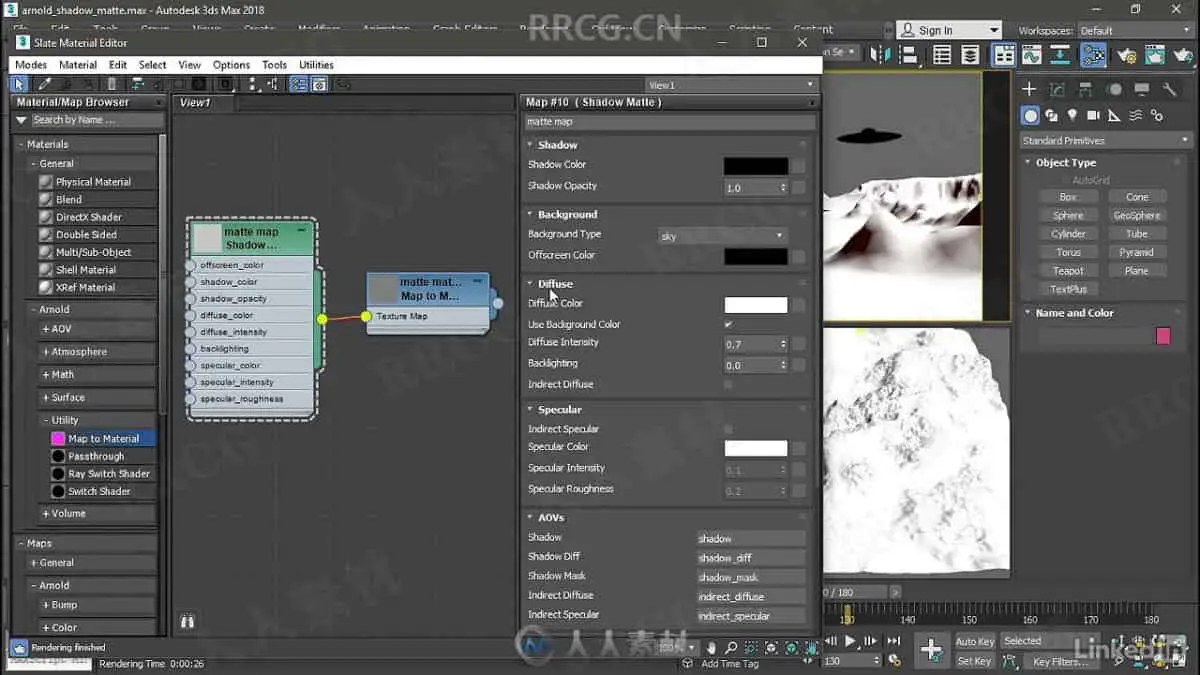The image size is (1200, 675).
Task: Click the Auto Key button
Action: (x=975, y=641)
